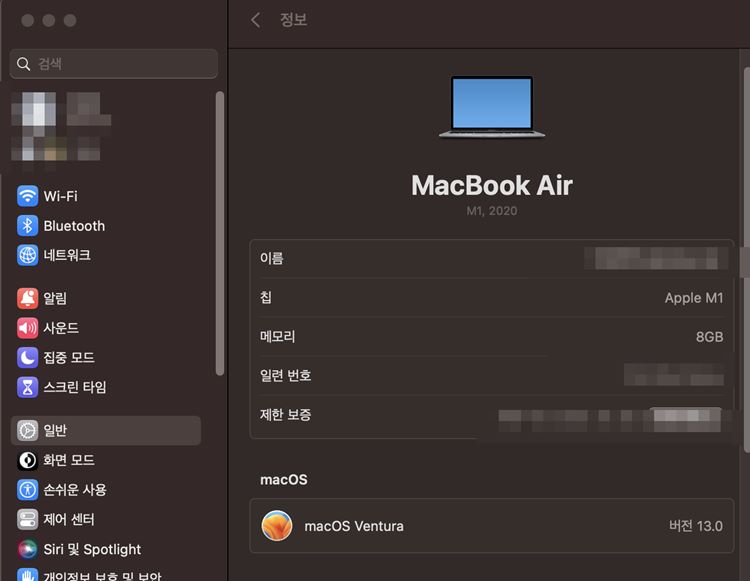The image size is (750, 581).
Task: Select the Network globe icon
Action: point(27,255)
